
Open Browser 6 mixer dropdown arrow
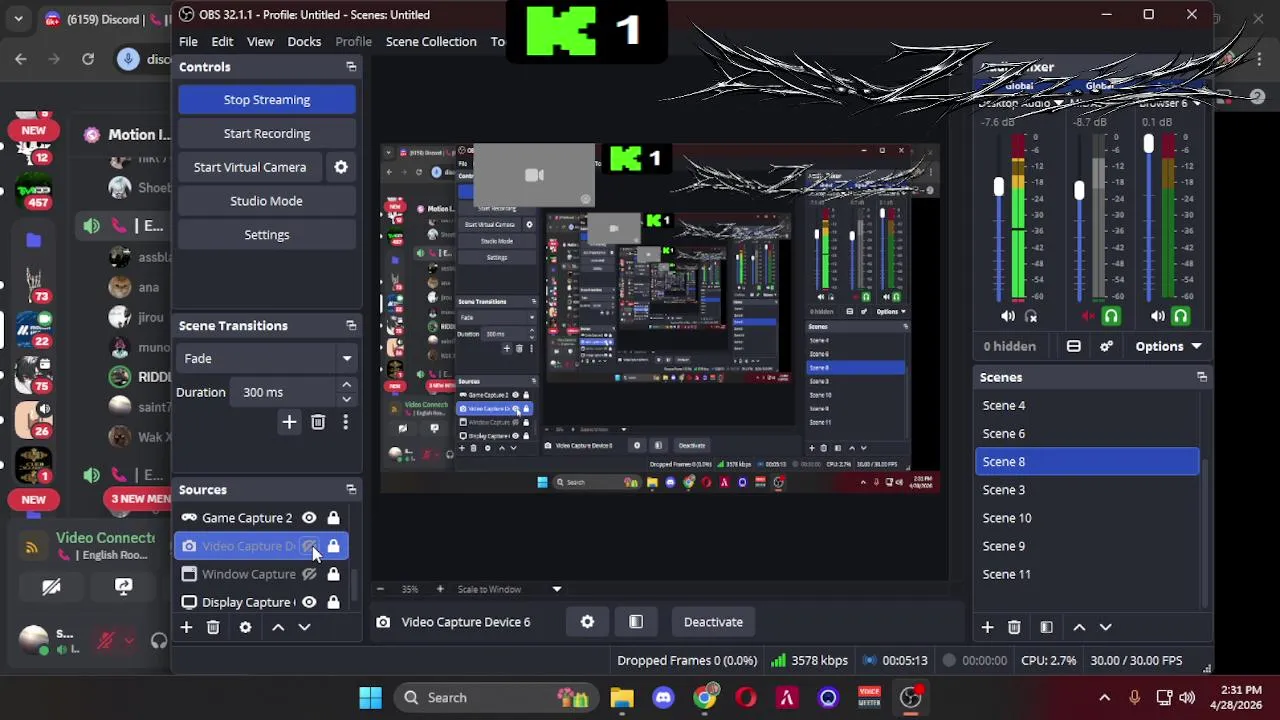1196,103
